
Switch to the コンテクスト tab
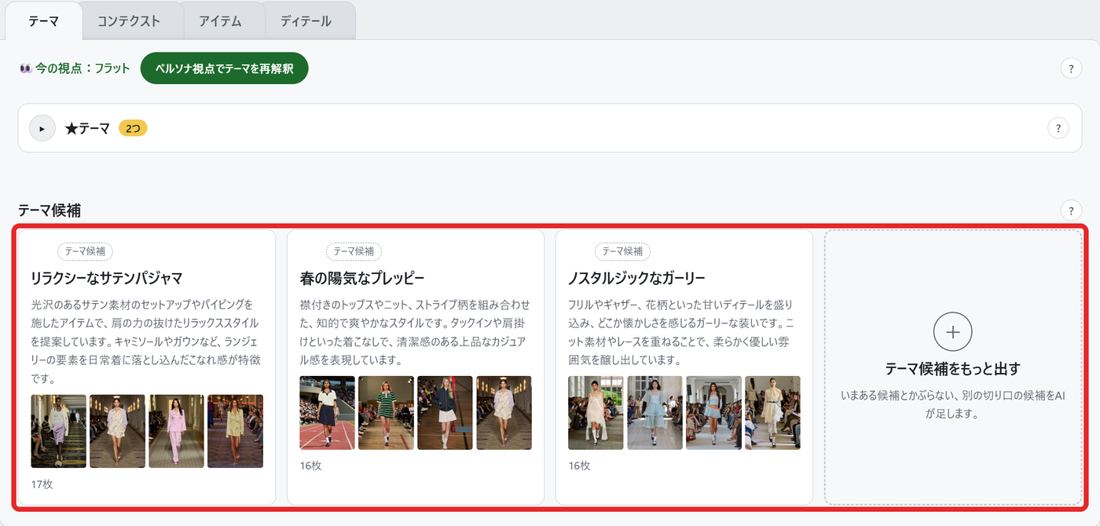coord(128,21)
